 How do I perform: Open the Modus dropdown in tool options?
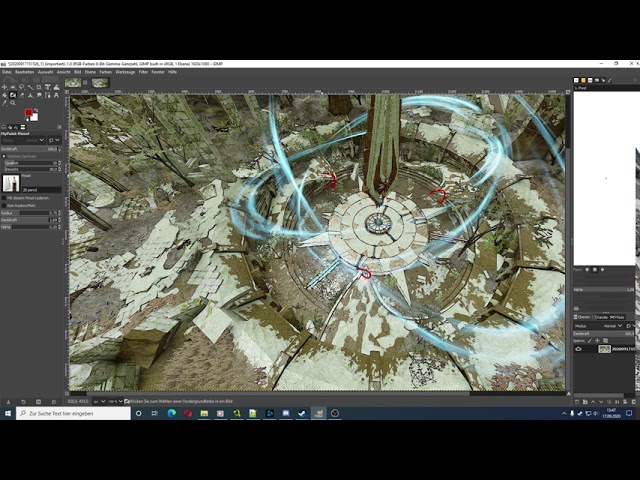[23, 140]
